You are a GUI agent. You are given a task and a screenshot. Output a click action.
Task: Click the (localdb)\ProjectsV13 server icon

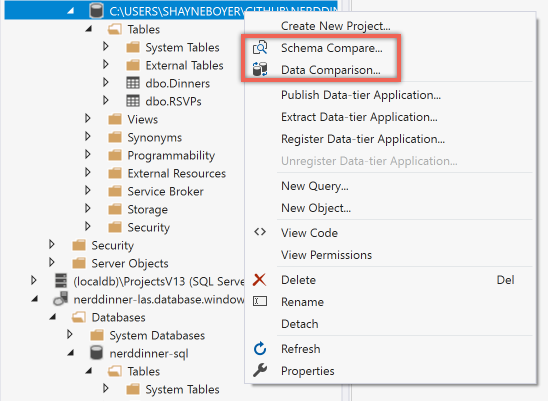tap(61, 281)
